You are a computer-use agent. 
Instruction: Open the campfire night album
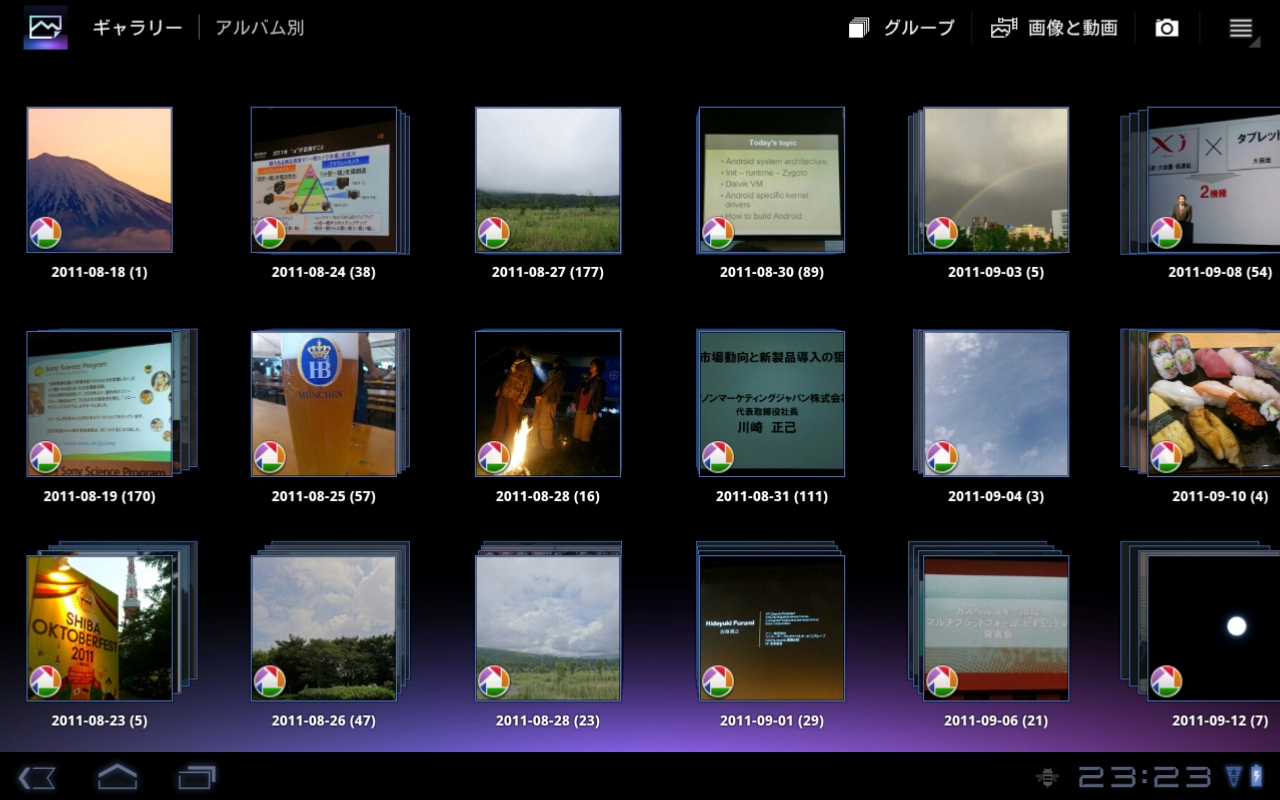[548, 404]
